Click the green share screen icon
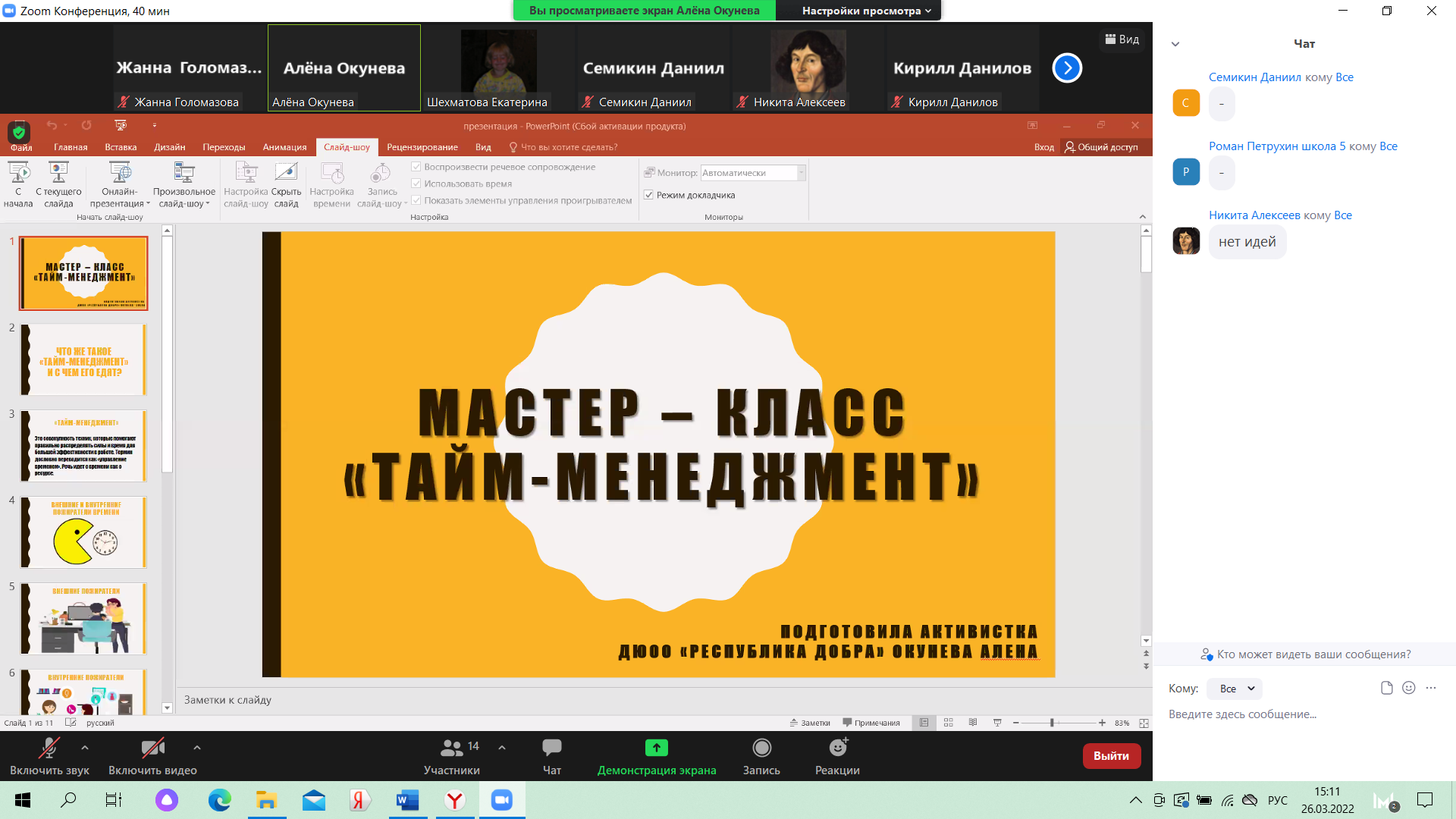The width and height of the screenshot is (1456, 819). click(656, 748)
